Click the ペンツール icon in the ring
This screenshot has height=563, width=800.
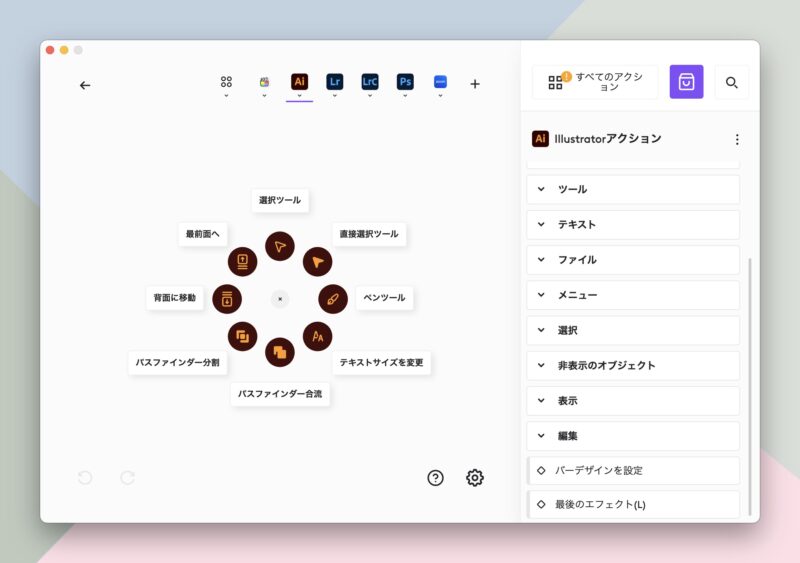pyautogui.click(x=333, y=298)
